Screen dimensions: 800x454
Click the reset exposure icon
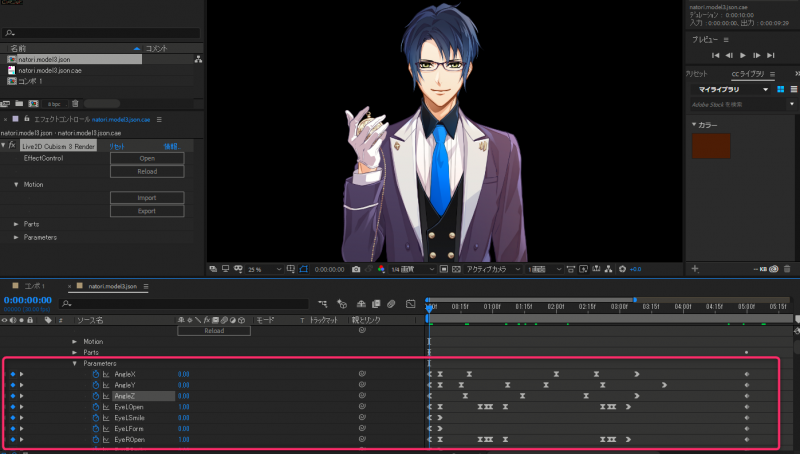click(x=622, y=269)
